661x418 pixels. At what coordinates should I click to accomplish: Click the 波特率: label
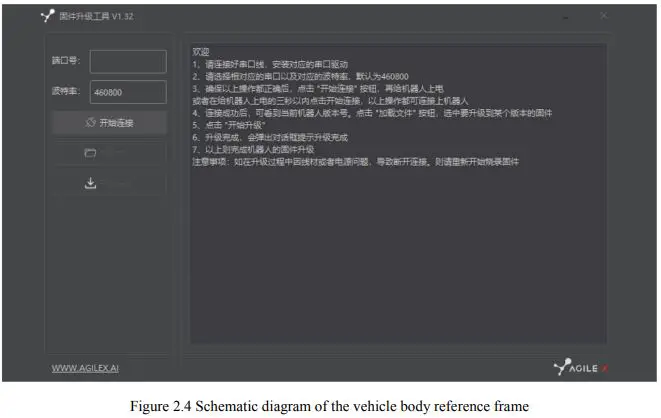(65, 91)
